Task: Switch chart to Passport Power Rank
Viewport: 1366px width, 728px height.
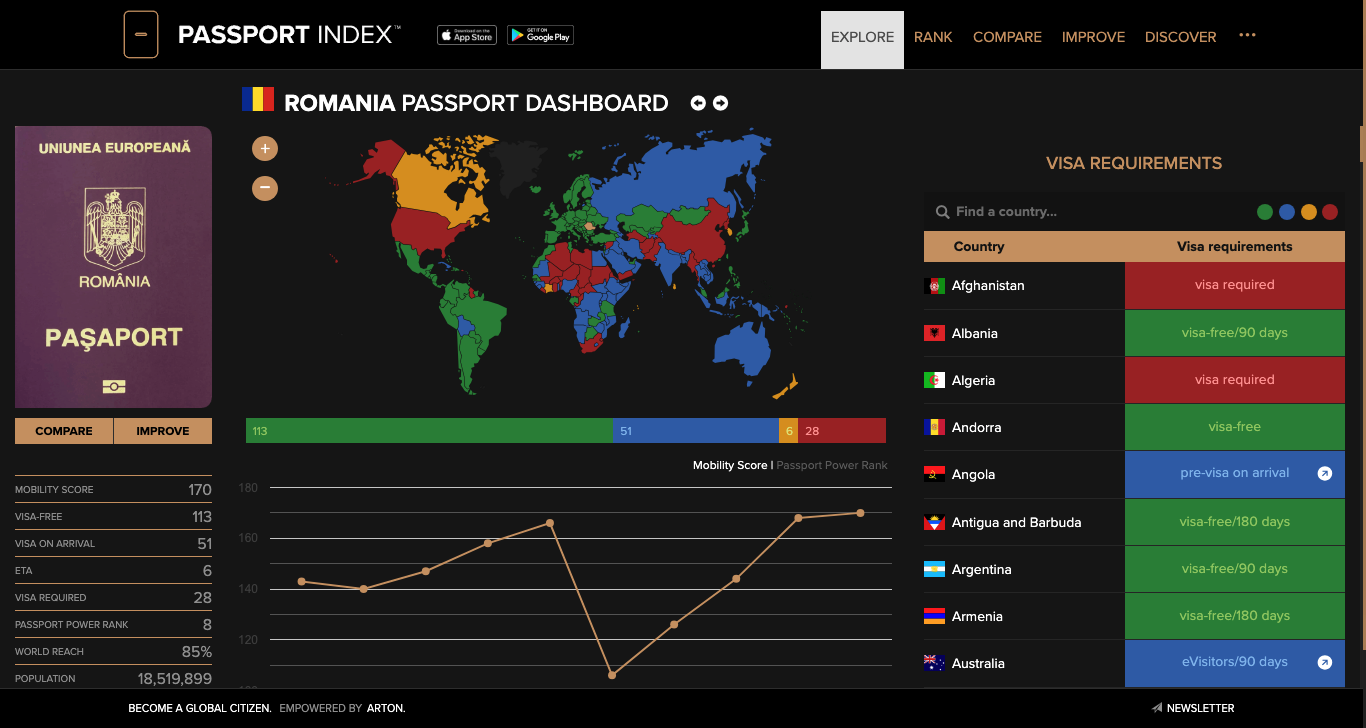Action: (x=832, y=465)
